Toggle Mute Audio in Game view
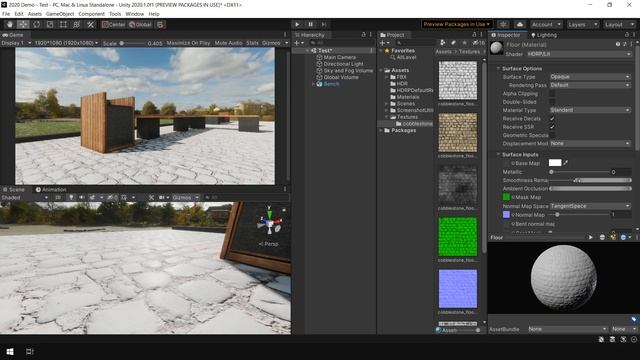This screenshot has width=640, height=360. coord(228,43)
